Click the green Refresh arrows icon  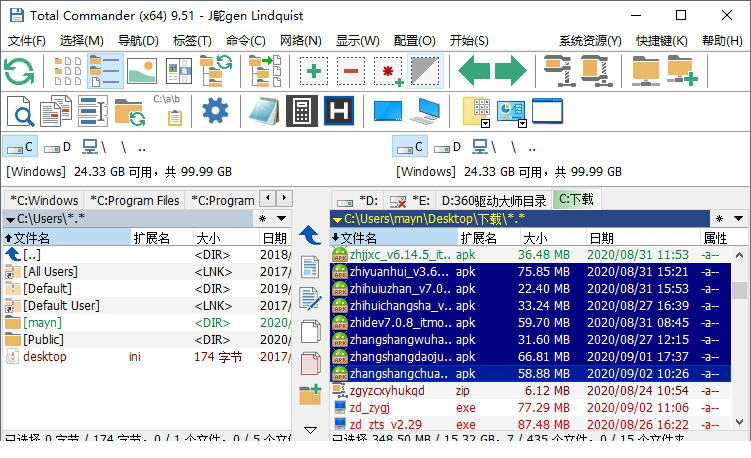[x=19, y=72]
